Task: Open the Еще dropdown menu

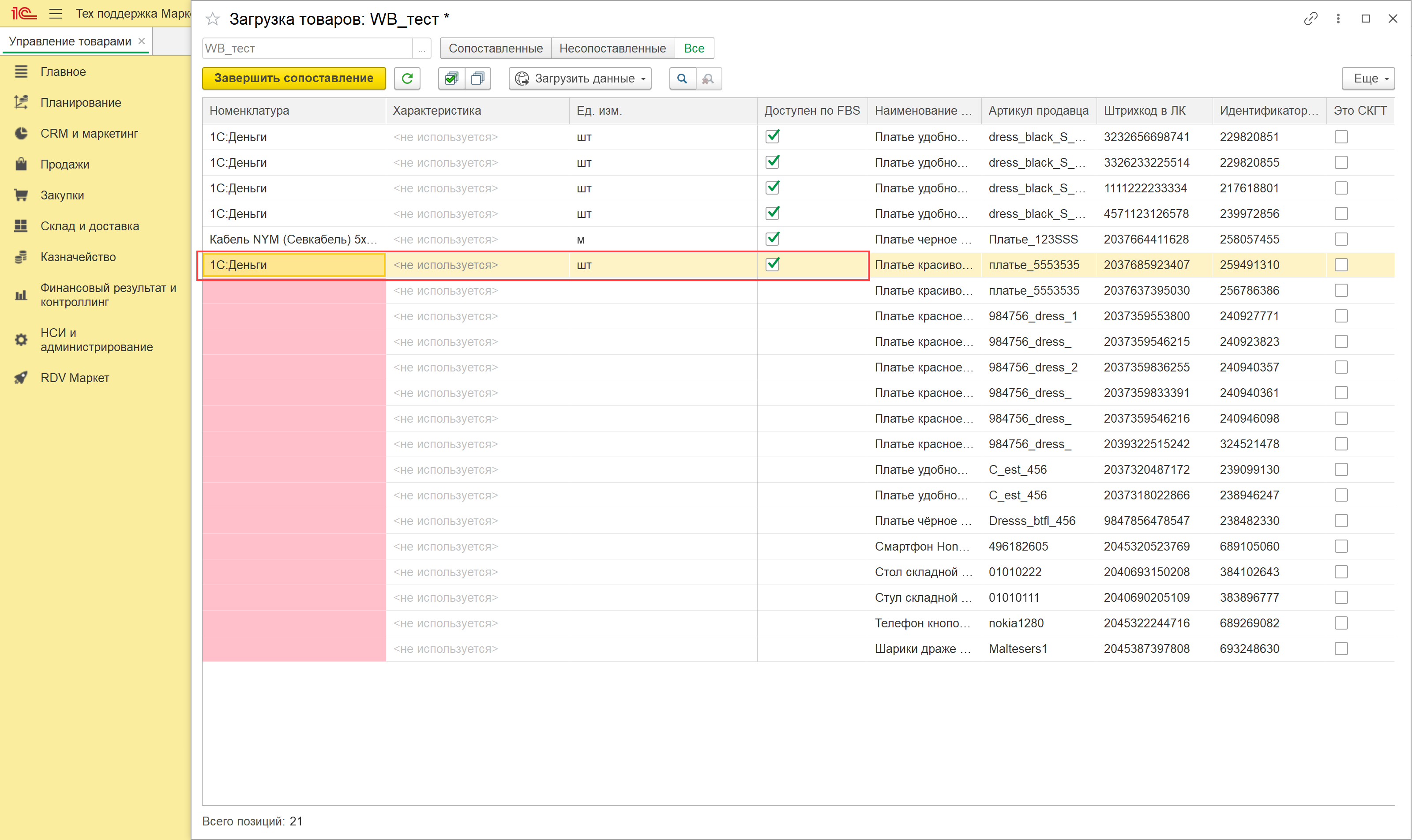Action: coord(1367,78)
